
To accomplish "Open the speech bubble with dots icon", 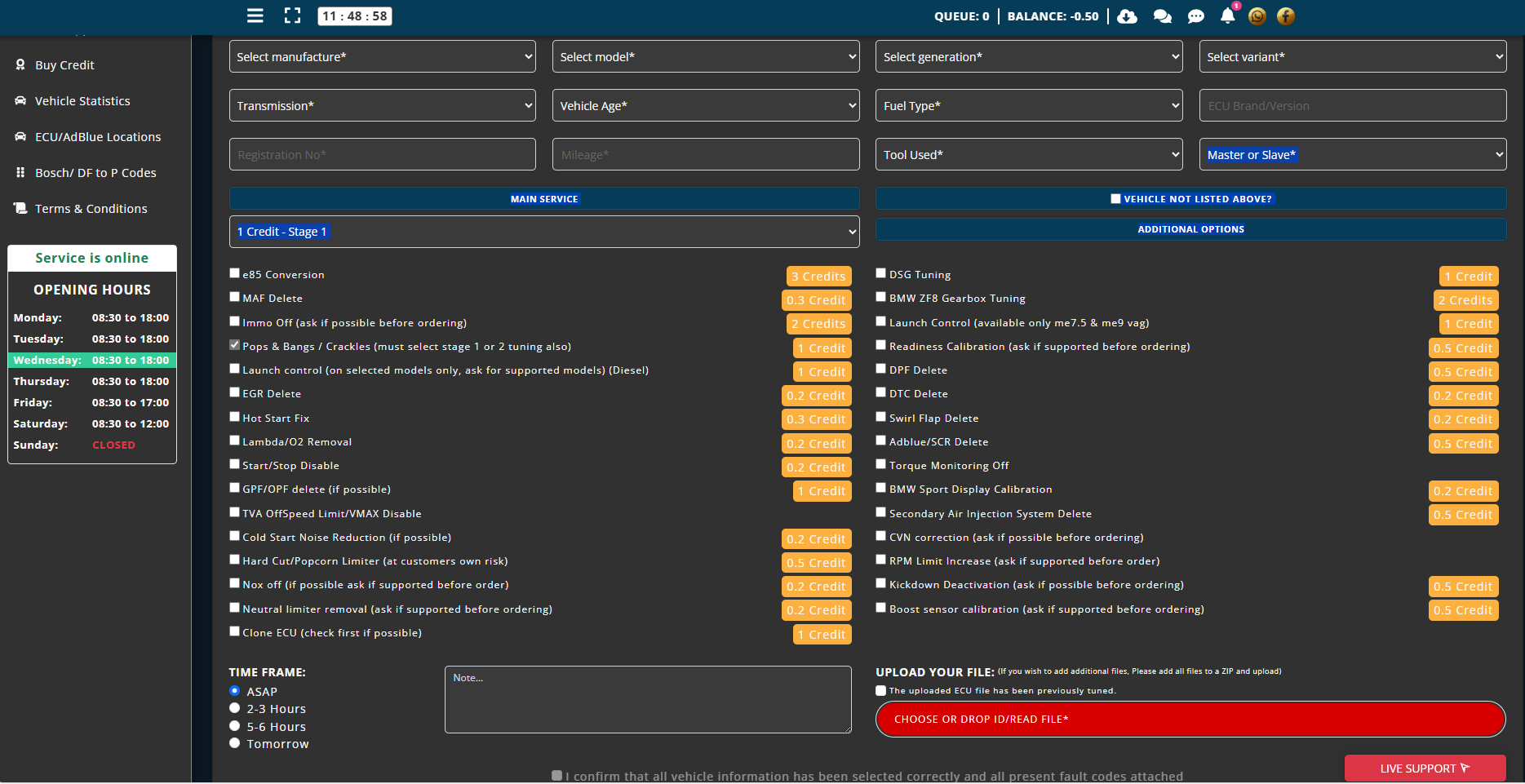I will 1195,16.
